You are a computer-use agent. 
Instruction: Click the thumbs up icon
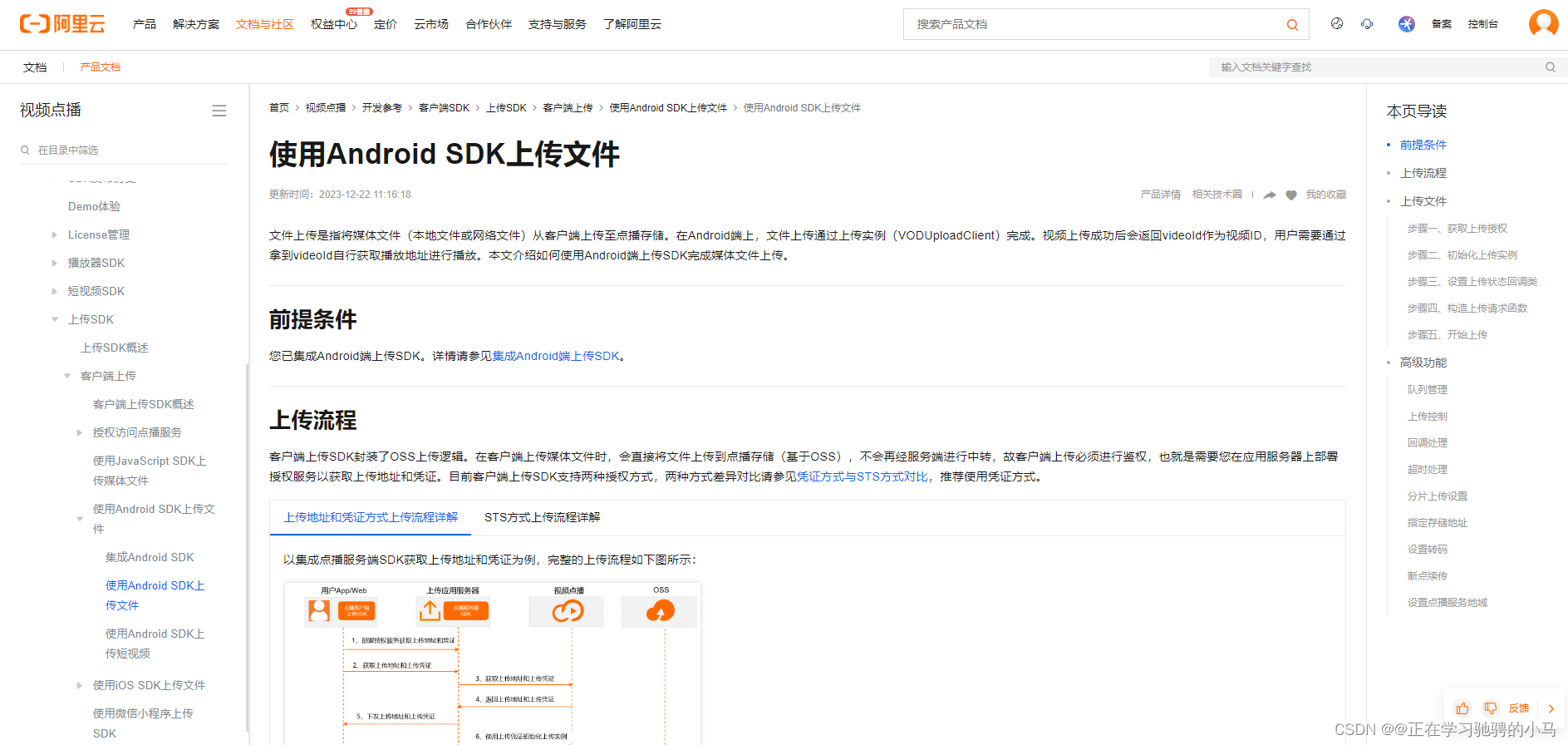(1462, 708)
